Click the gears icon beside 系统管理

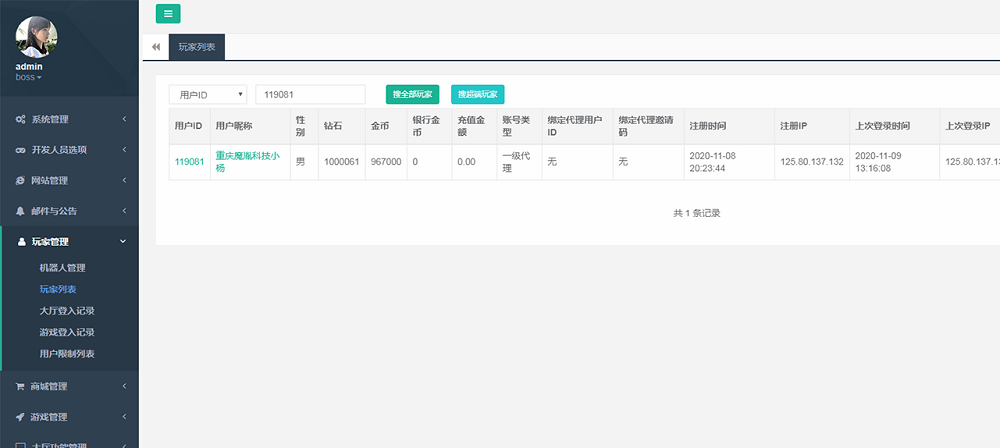[20, 119]
